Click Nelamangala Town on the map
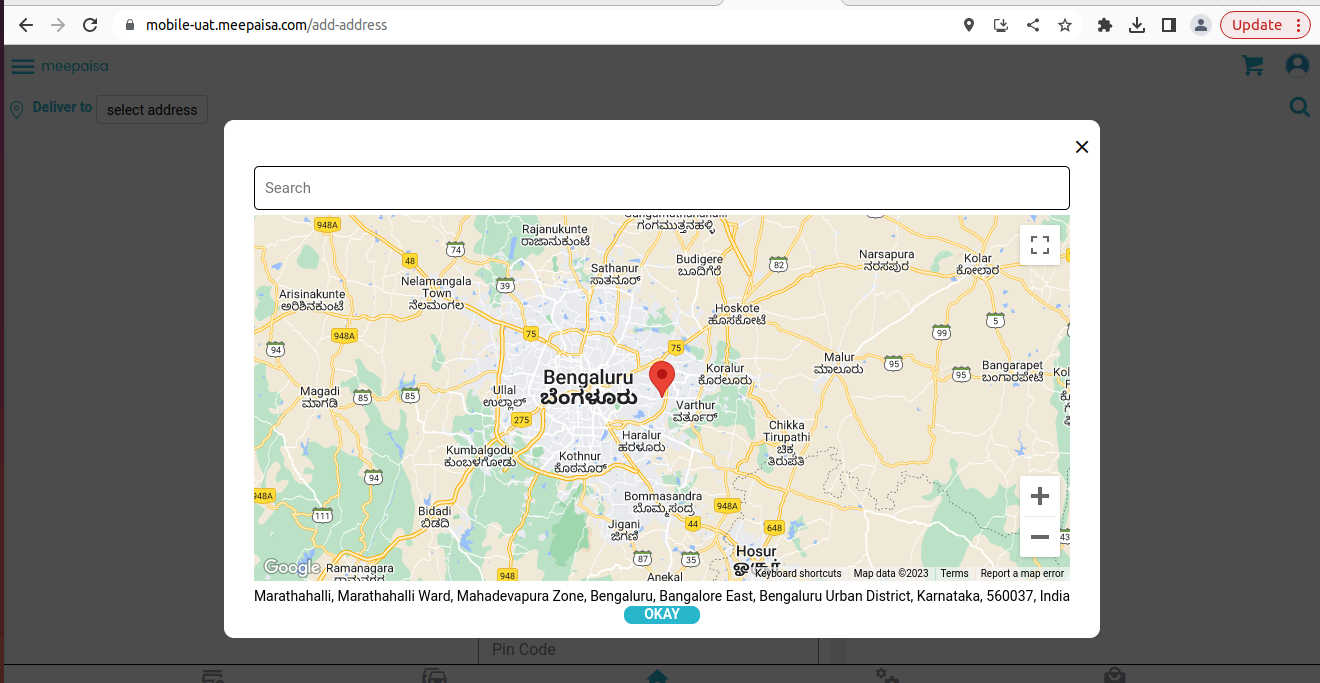The image size is (1320, 683). pos(437,293)
